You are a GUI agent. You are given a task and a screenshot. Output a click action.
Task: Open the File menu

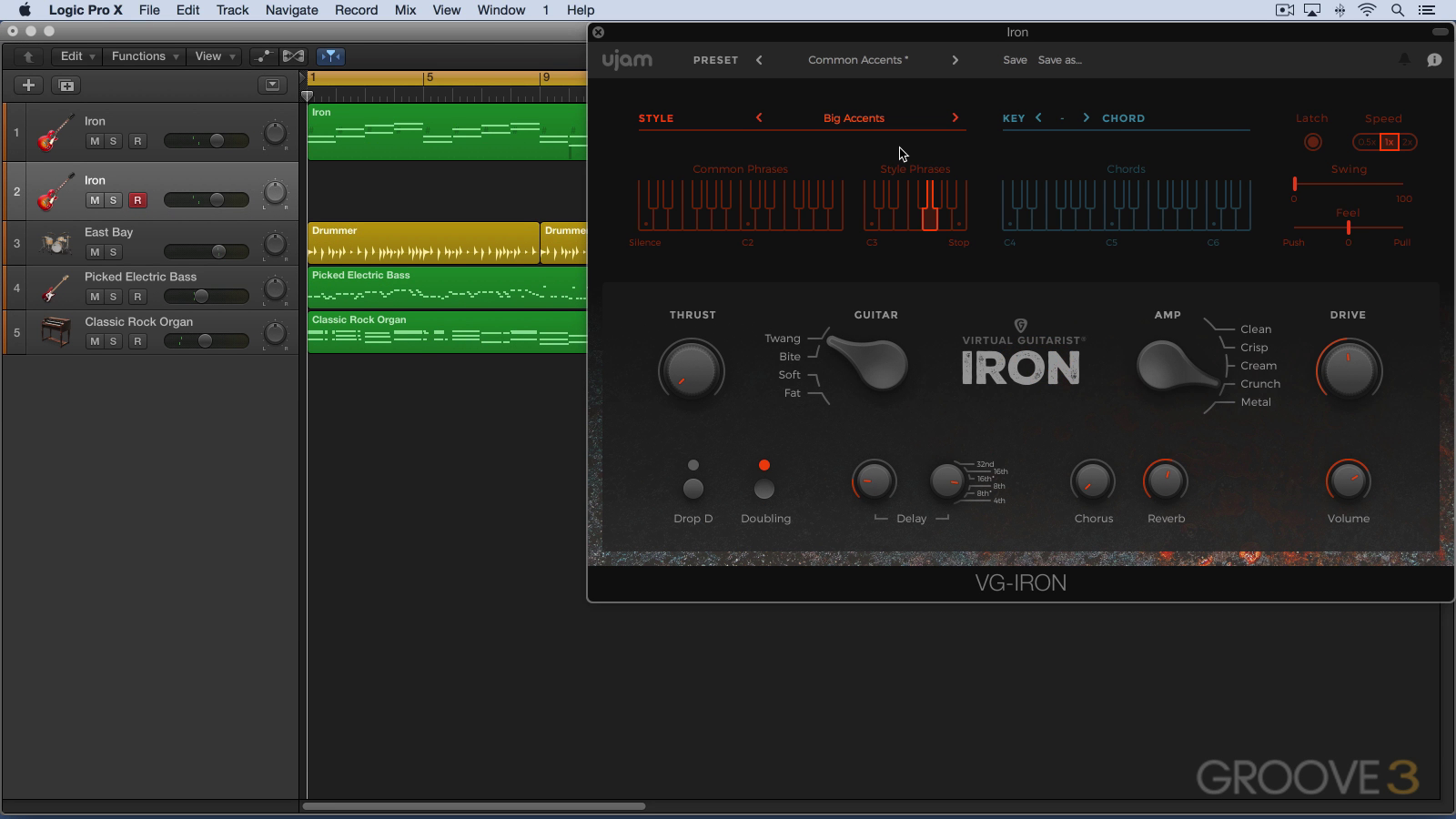click(149, 10)
